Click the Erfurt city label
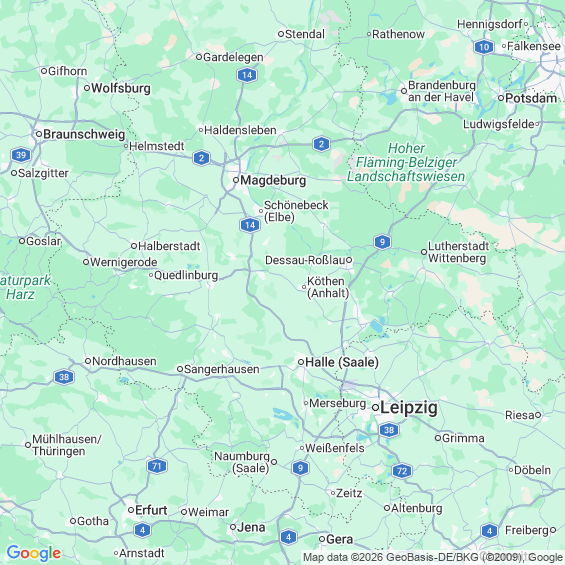Viewport: 565px width, 565px height. click(x=151, y=510)
